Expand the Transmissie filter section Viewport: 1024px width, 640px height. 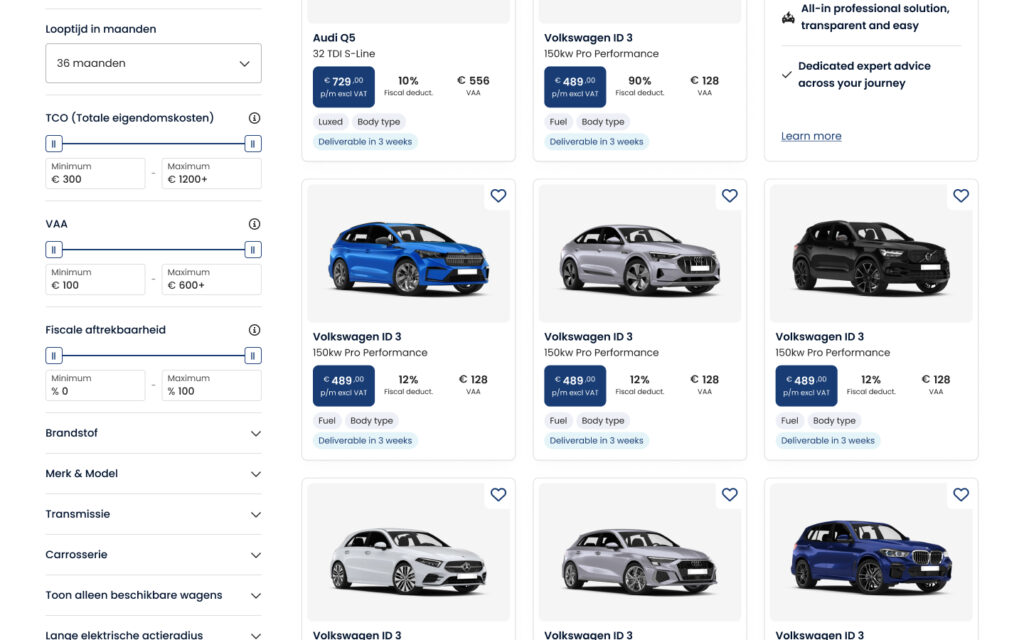pyautogui.click(x=153, y=514)
